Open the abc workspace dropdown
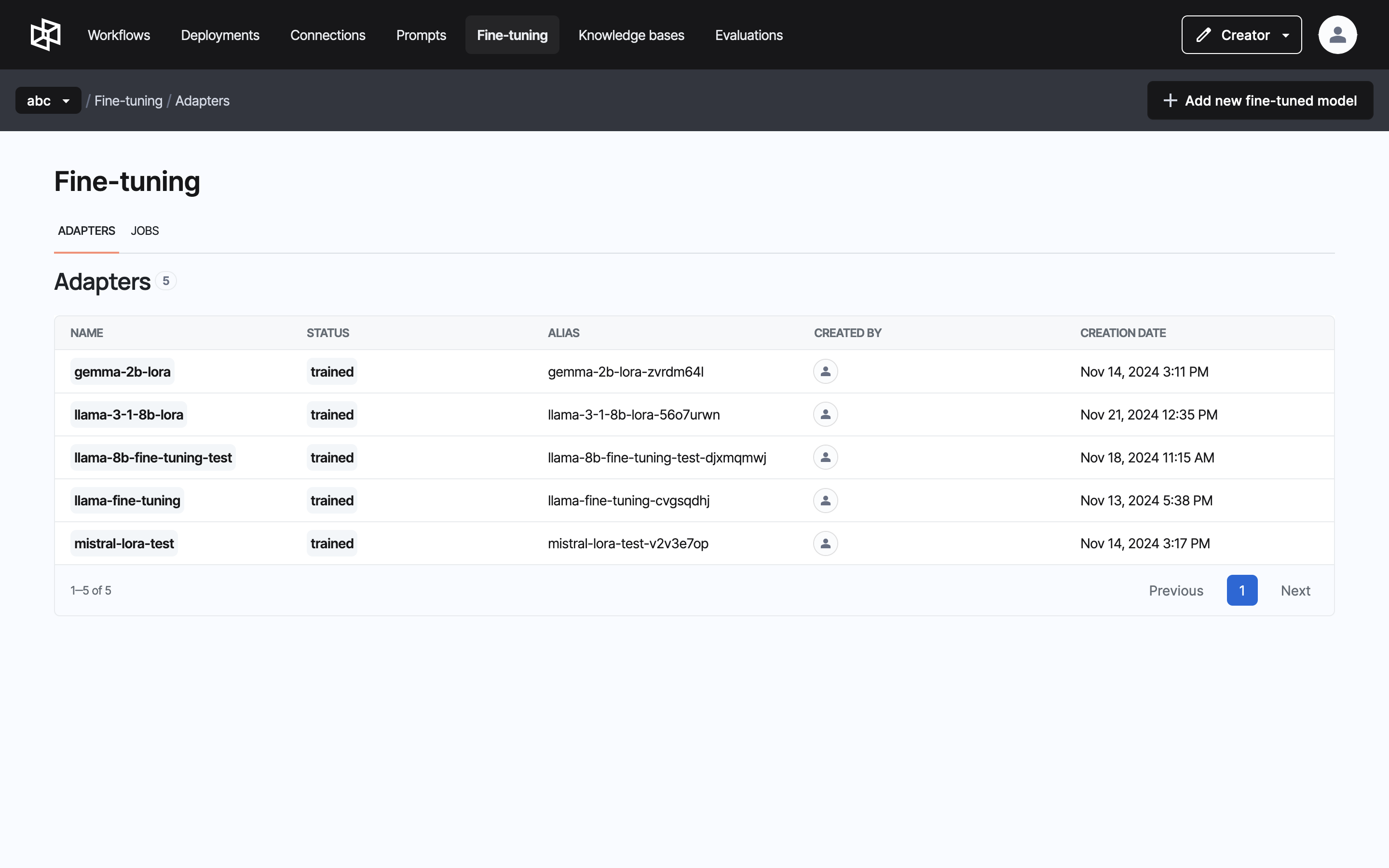 pos(48,100)
